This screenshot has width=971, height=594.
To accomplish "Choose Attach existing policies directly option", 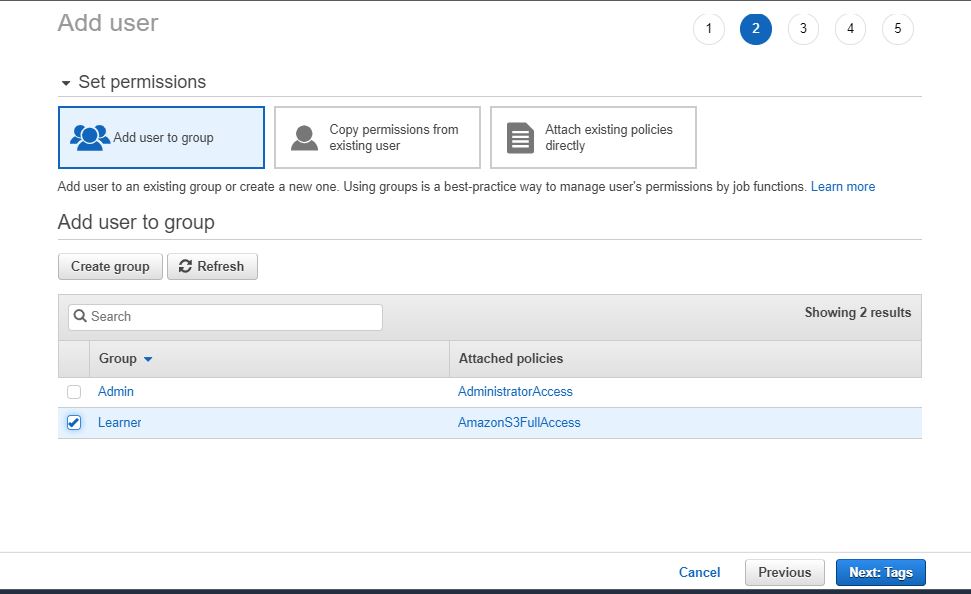I will [x=593, y=137].
